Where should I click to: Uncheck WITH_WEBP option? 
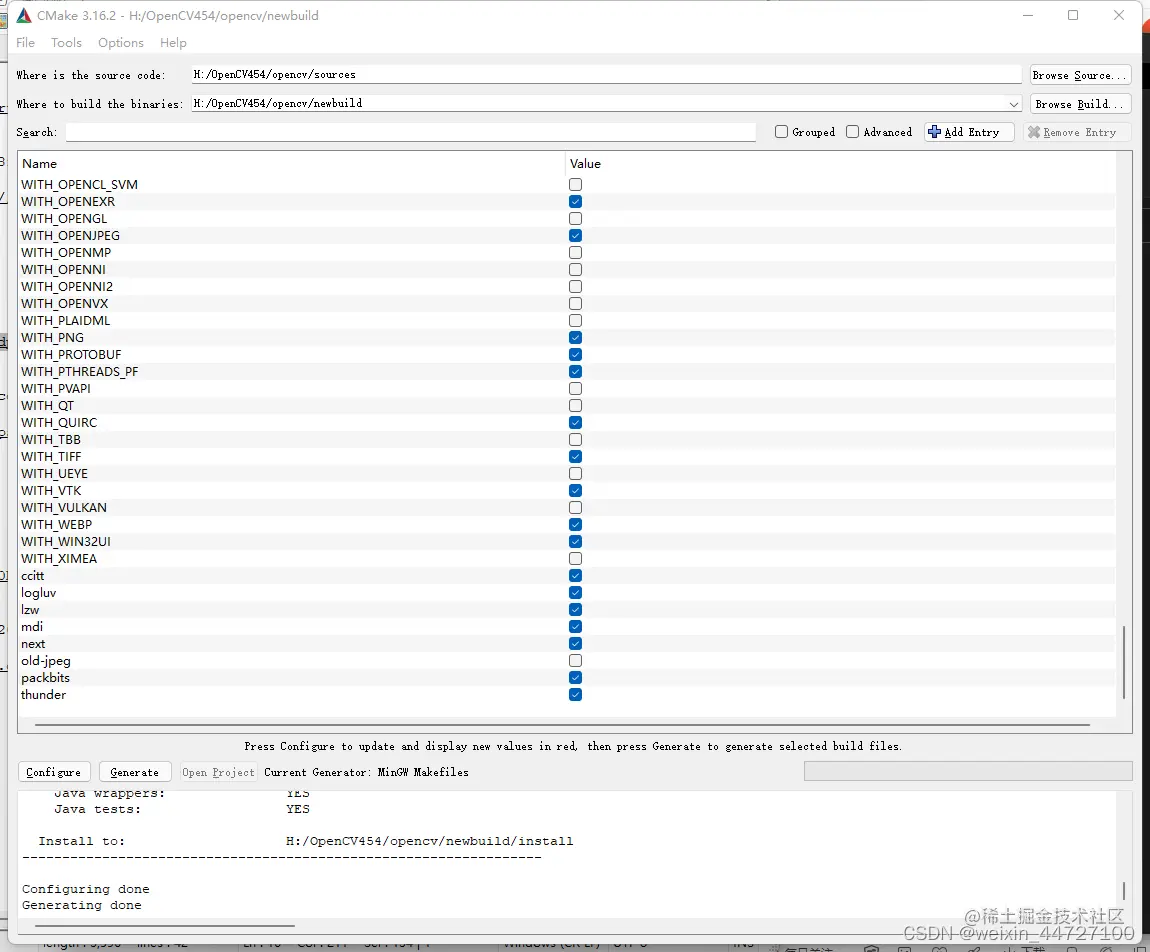[576, 524]
